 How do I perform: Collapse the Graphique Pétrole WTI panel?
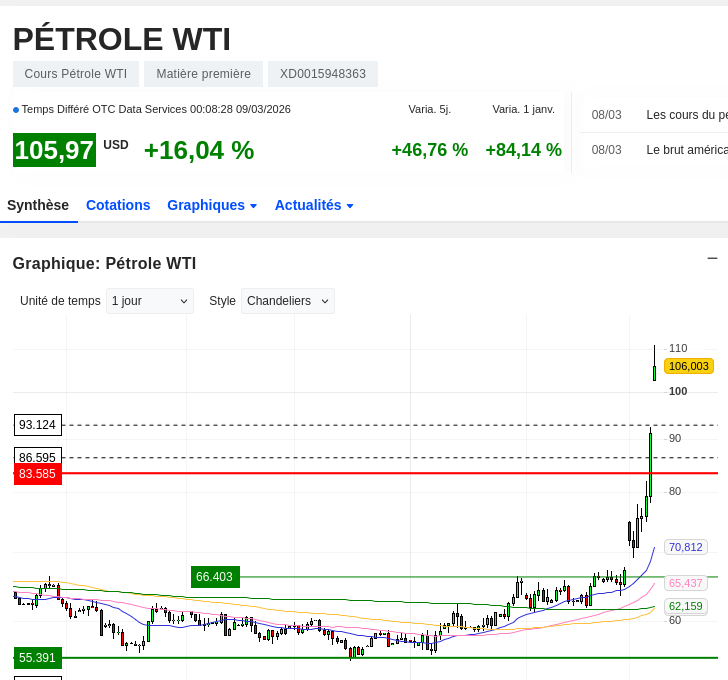pyautogui.click(x=712, y=259)
